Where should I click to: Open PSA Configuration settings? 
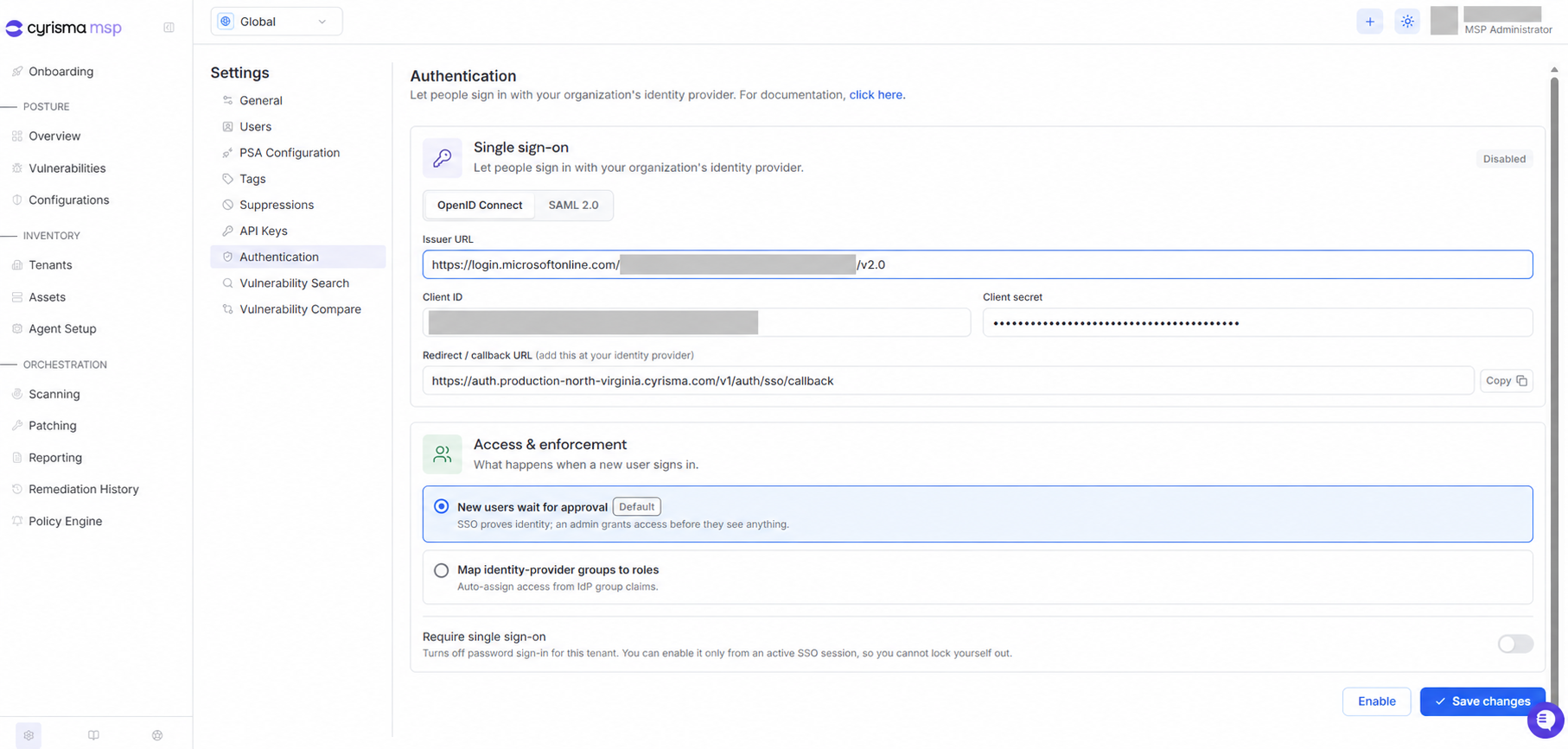[x=297, y=153]
